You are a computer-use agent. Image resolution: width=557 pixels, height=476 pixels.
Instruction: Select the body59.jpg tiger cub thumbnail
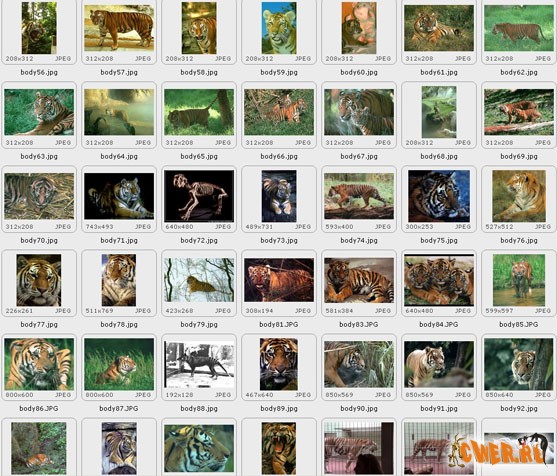point(279,28)
